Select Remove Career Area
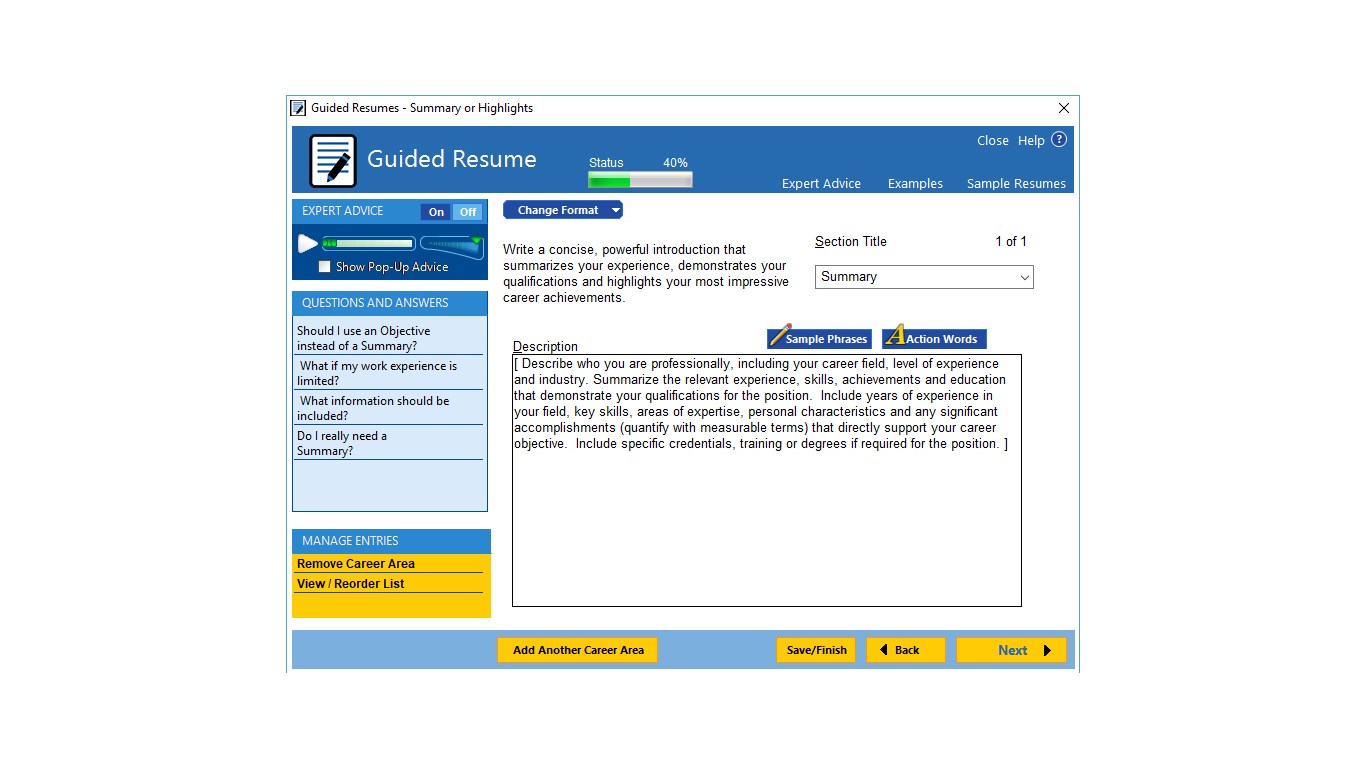The width and height of the screenshot is (1366, 768). [x=356, y=564]
